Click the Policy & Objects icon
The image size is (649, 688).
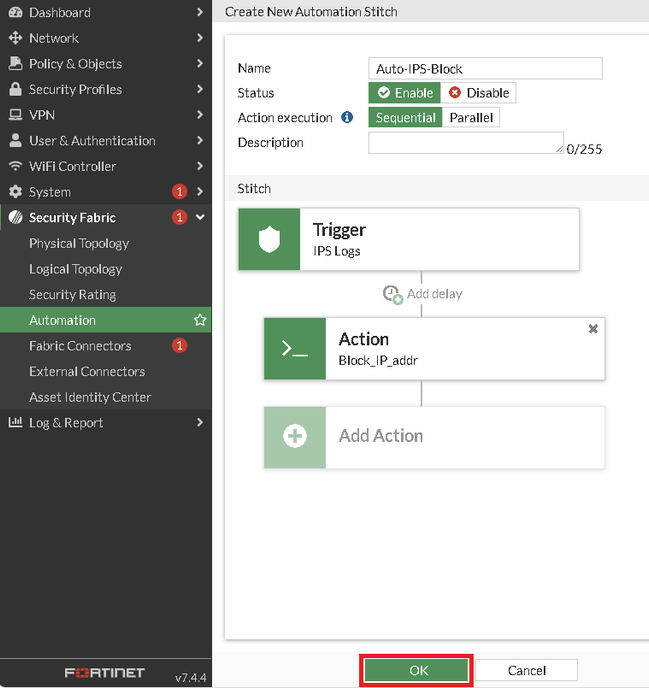15,64
